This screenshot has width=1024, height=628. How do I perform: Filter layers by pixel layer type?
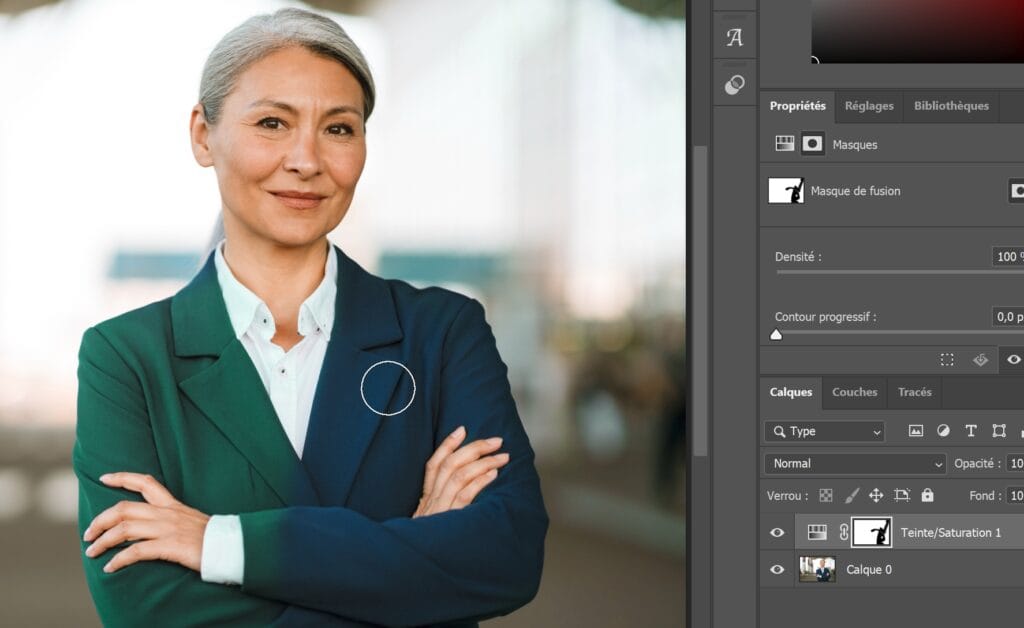pyautogui.click(x=915, y=431)
